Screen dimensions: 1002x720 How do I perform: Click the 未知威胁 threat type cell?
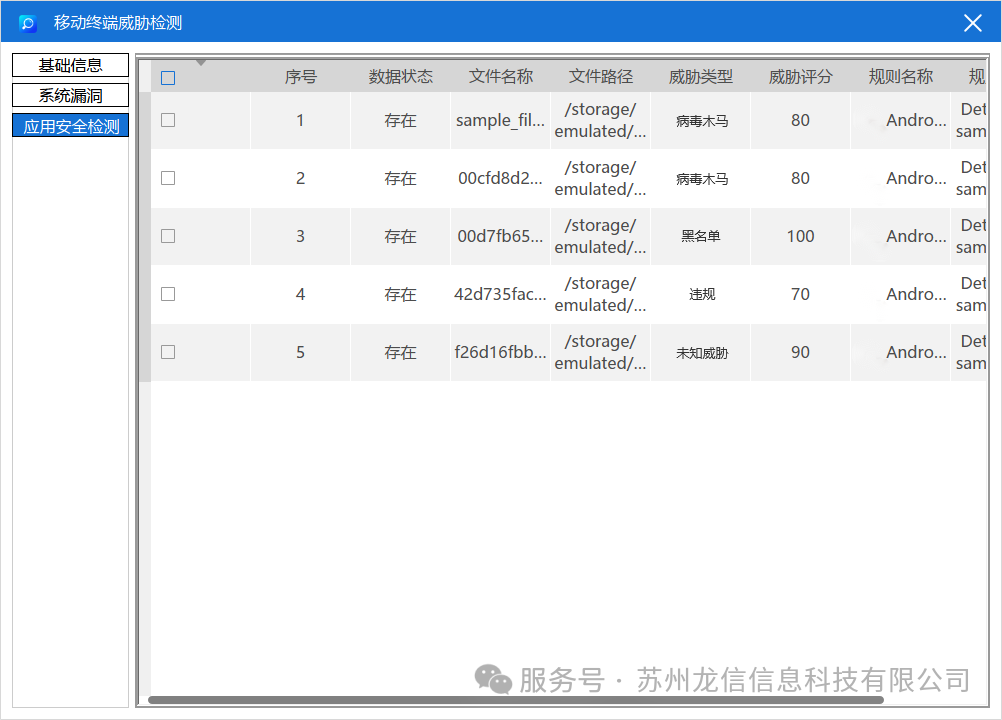700,353
